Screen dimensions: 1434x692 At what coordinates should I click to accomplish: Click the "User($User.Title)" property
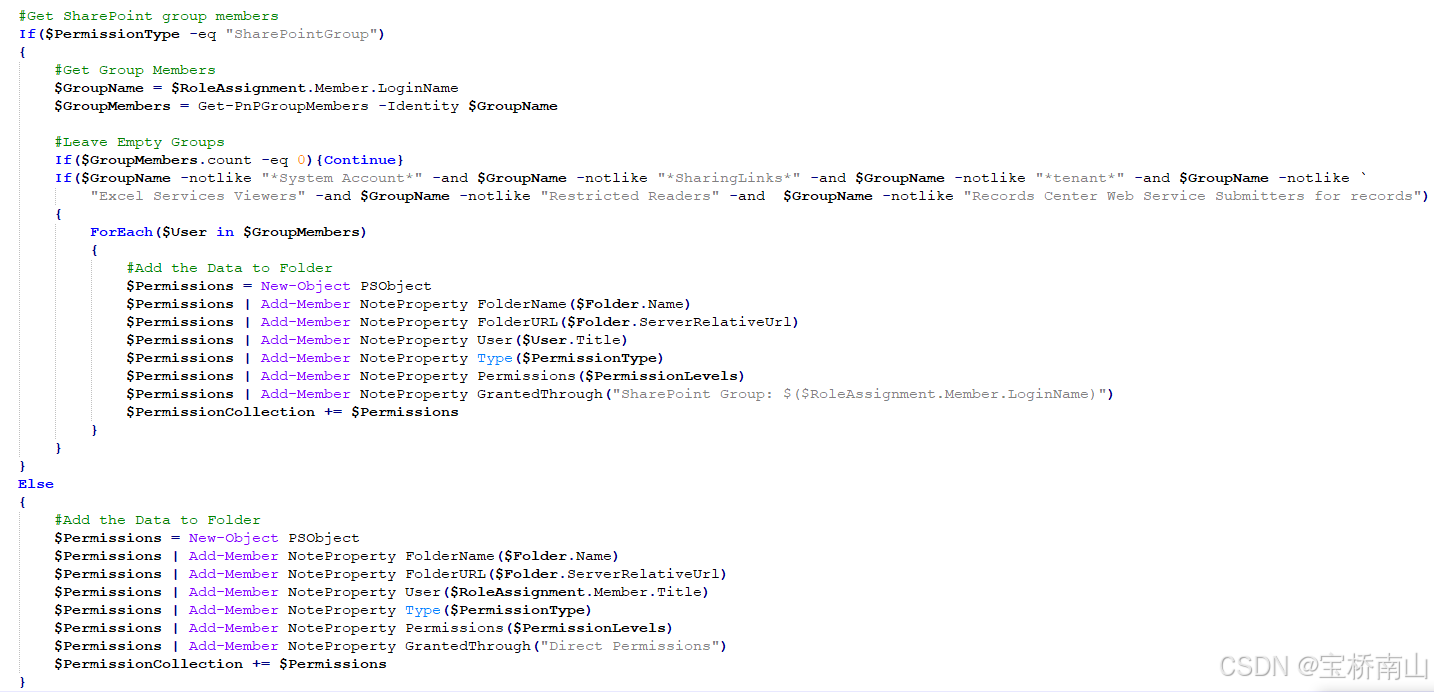tap(552, 340)
